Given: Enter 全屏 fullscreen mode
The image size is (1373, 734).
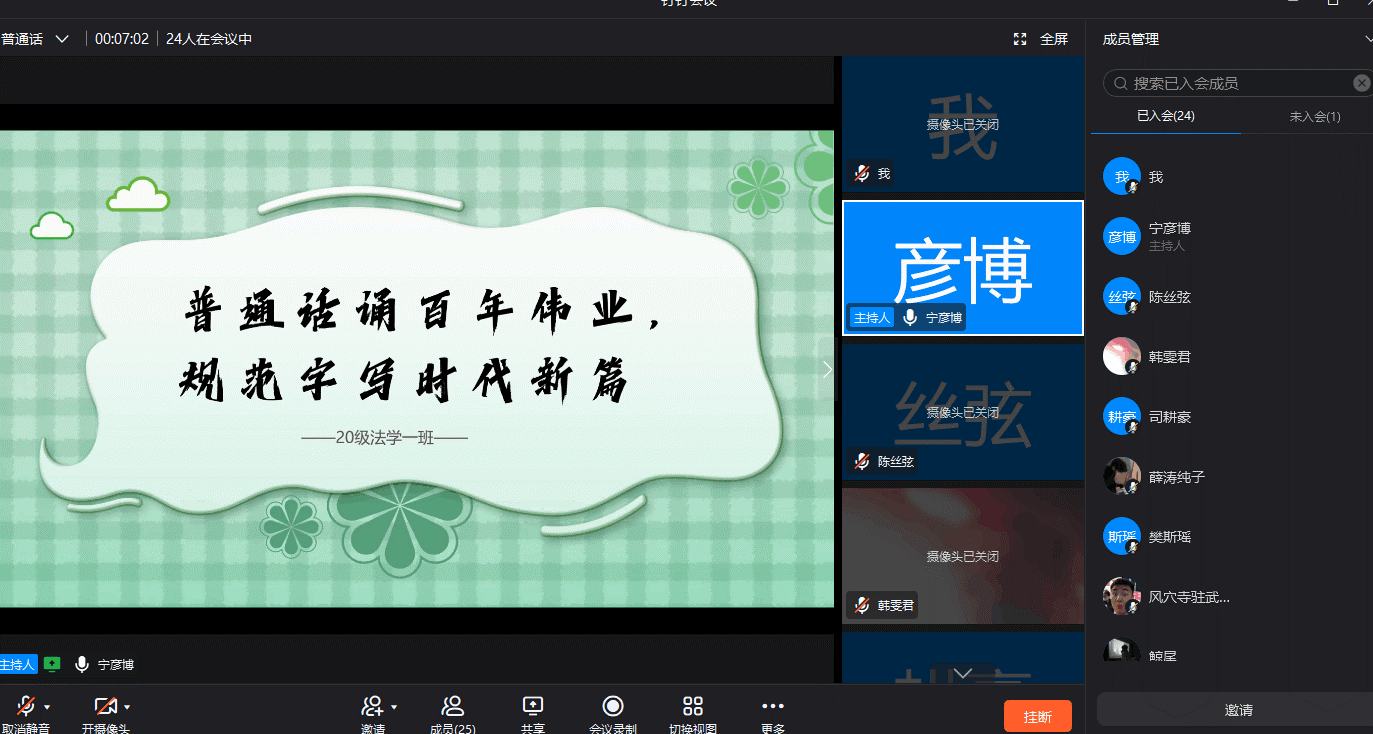Looking at the screenshot, I should pos(1041,39).
